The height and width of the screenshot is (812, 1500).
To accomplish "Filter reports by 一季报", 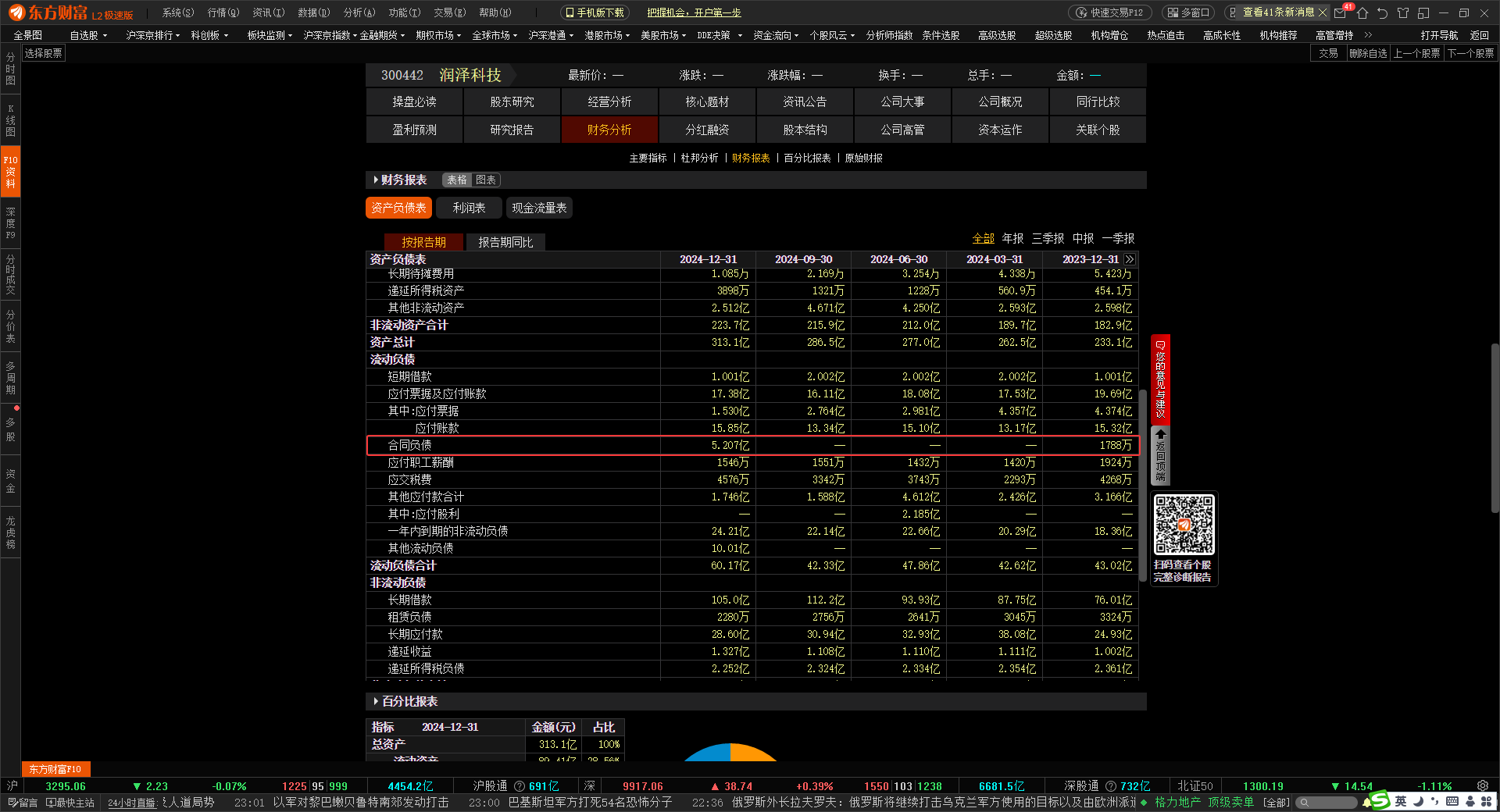I will pos(1118,238).
